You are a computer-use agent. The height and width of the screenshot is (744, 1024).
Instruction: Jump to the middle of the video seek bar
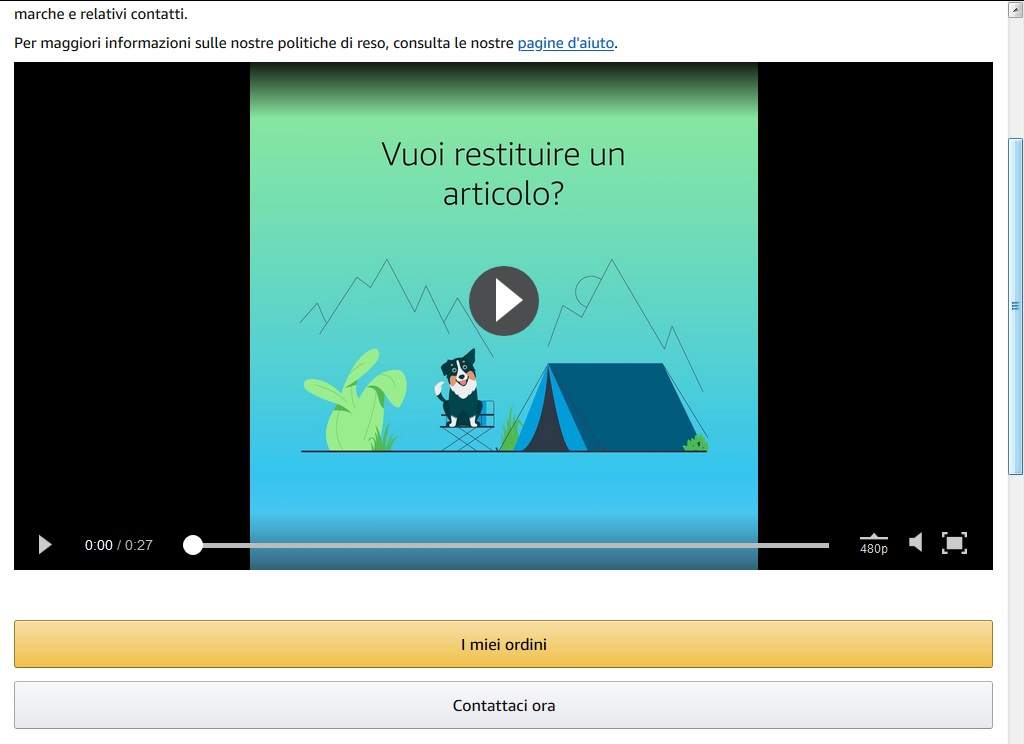[x=511, y=545]
